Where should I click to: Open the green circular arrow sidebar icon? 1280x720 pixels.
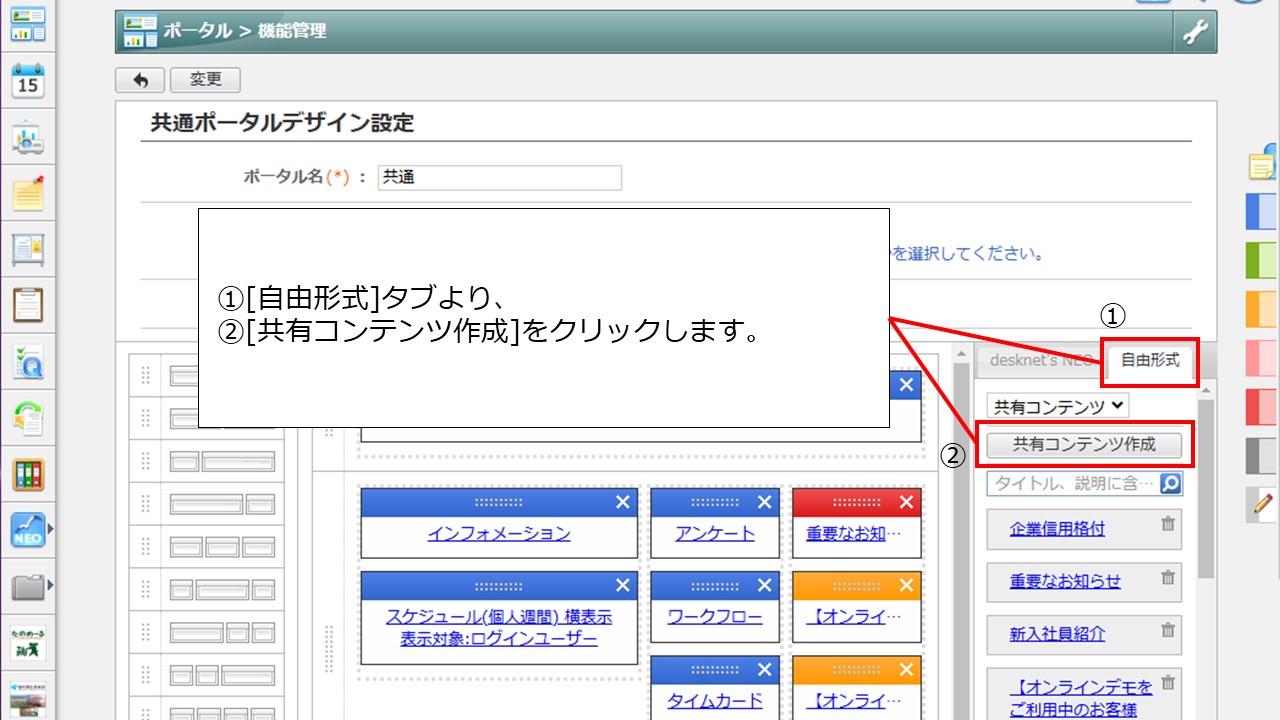tap(28, 417)
